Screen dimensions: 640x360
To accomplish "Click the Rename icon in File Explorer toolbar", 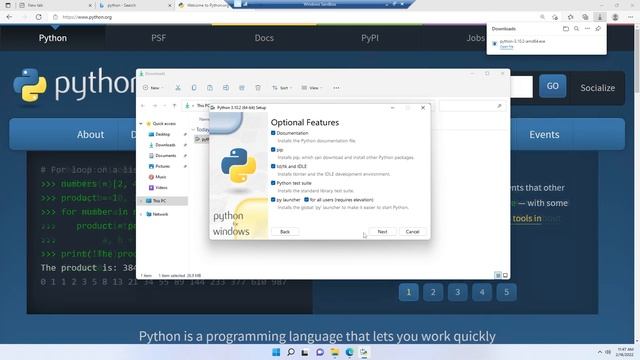I will click(226, 88).
